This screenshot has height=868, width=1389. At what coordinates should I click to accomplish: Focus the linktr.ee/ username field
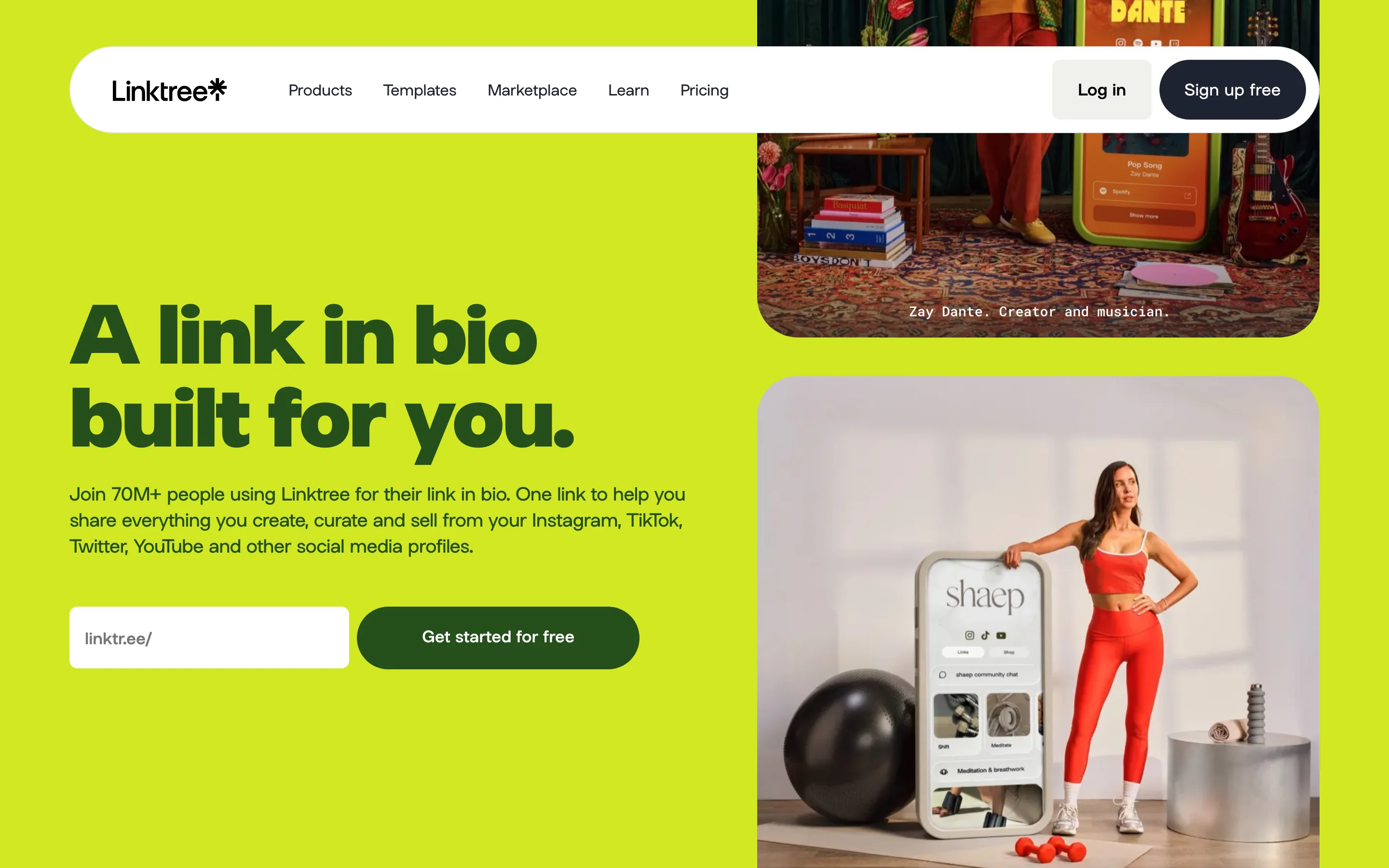(x=209, y=638)
